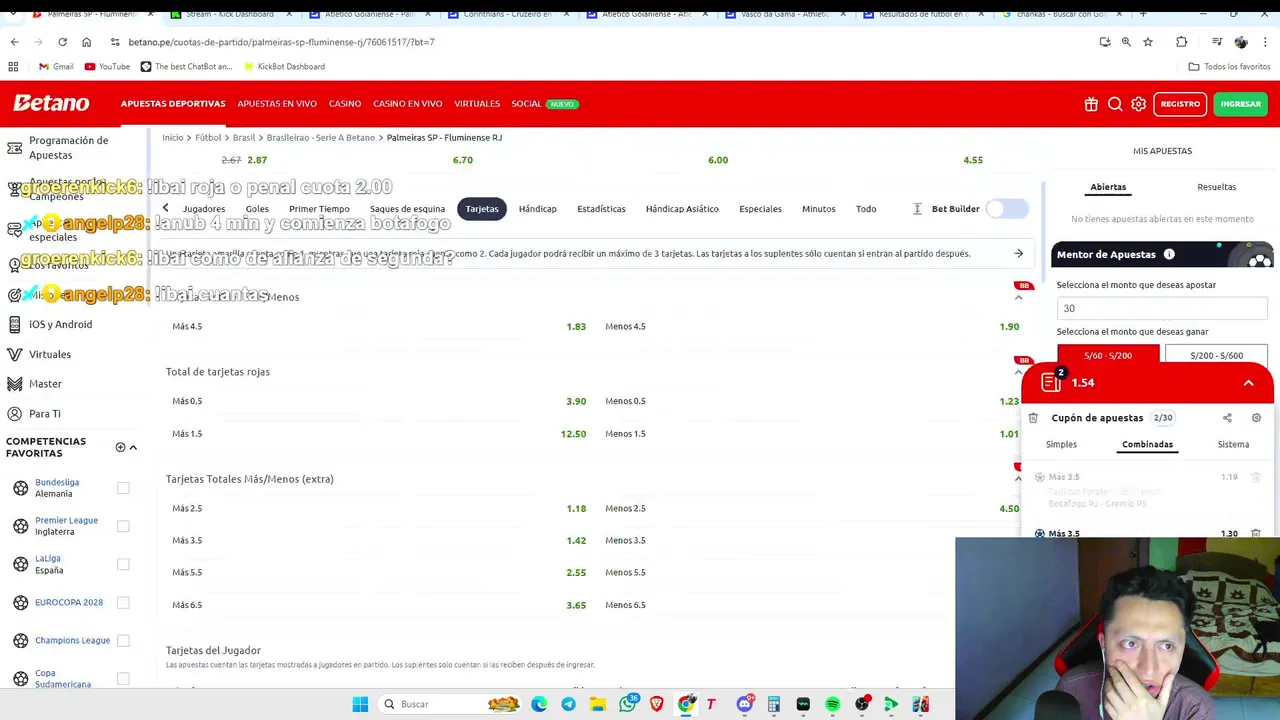Screen dimensions: 1280x720
Task: Expand the card rules info arrow
Action: tap(1018, 254)
